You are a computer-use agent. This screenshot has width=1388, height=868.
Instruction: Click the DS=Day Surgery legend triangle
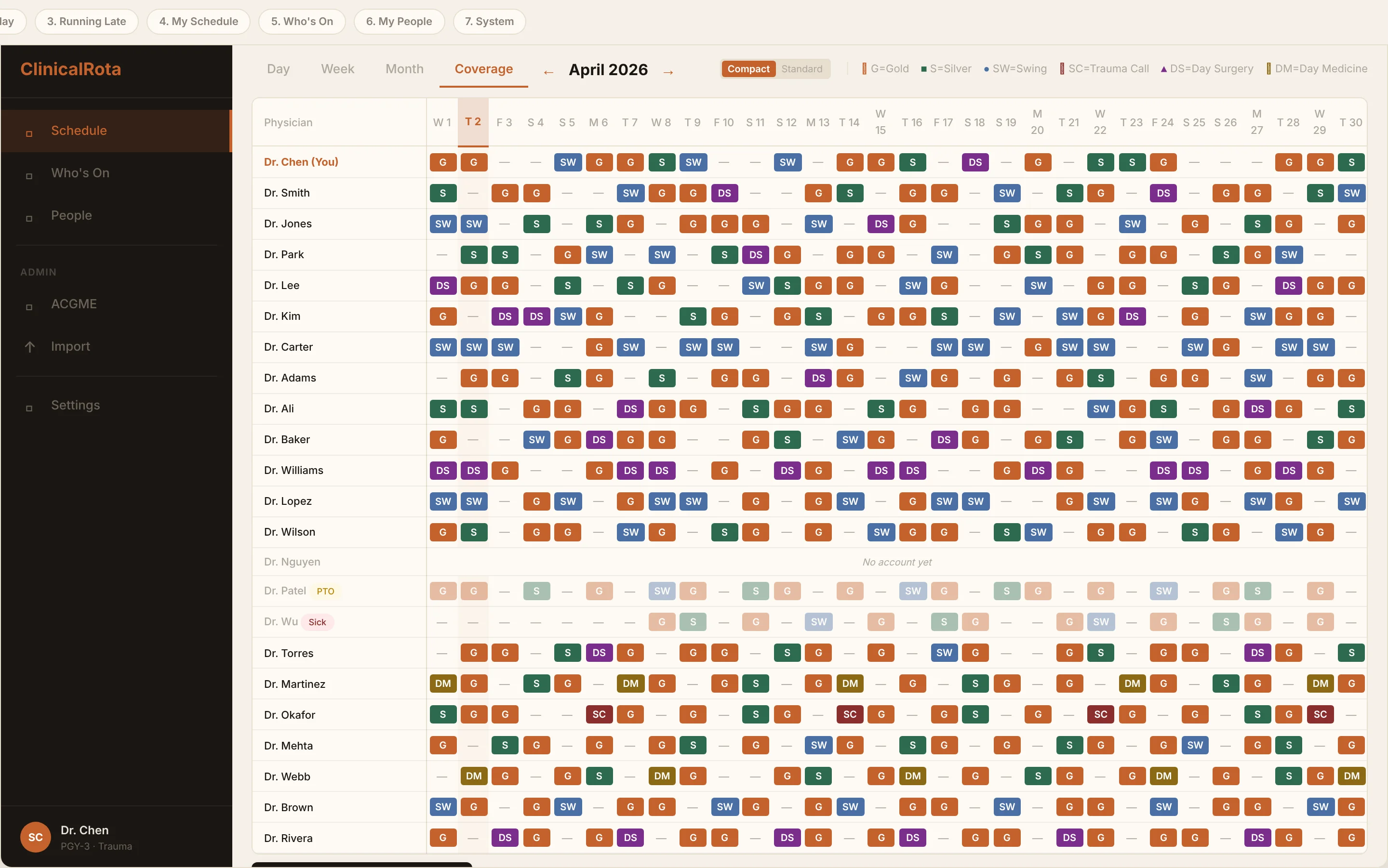coord(1163,69)
